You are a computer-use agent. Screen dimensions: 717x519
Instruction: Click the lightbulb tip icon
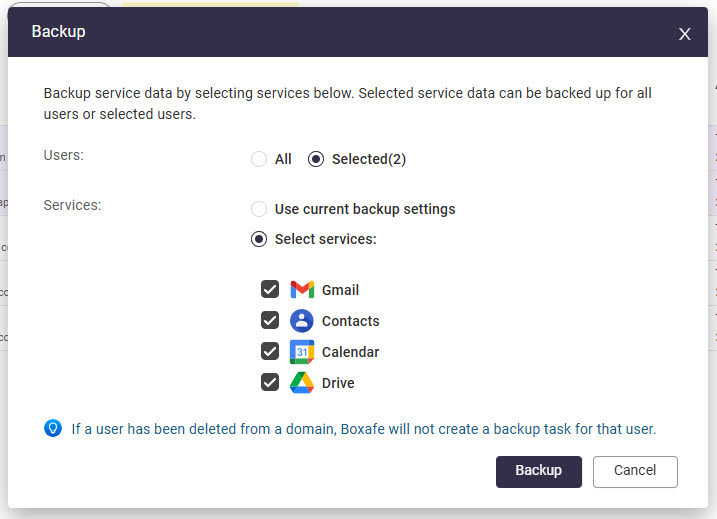[x=53, y=428]
